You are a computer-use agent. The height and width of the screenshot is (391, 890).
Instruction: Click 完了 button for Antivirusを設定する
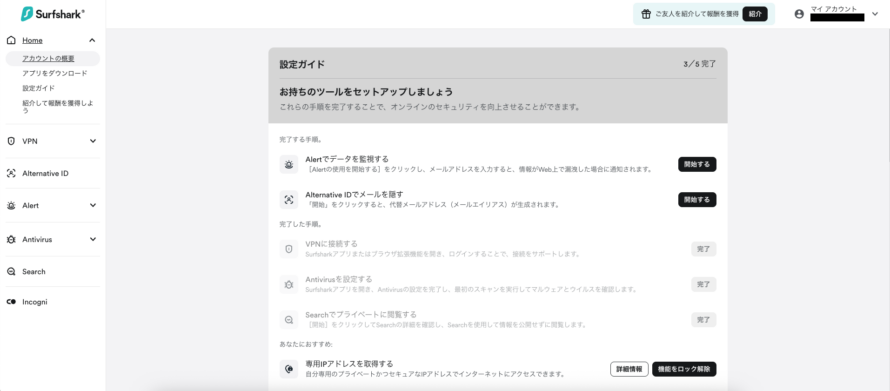(704, 284)
